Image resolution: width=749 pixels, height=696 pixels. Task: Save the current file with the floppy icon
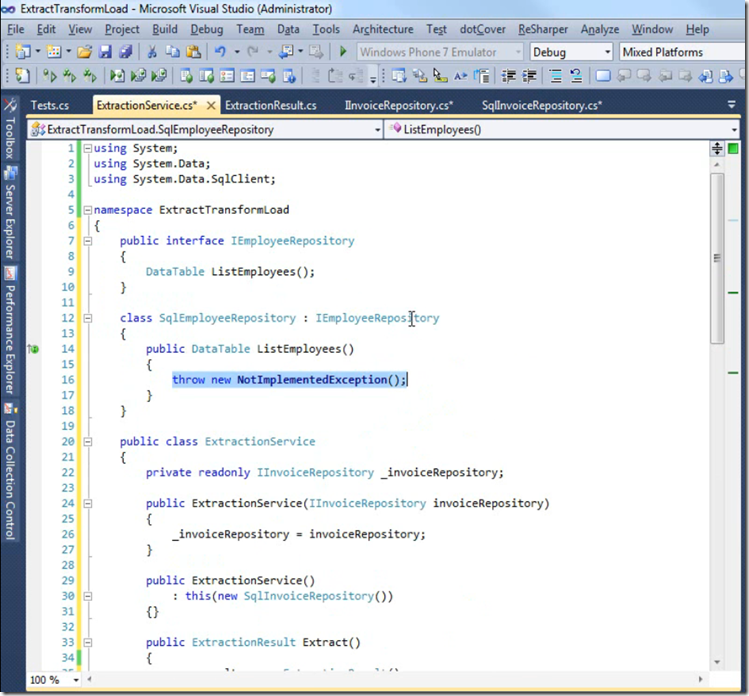coord(105,52)
